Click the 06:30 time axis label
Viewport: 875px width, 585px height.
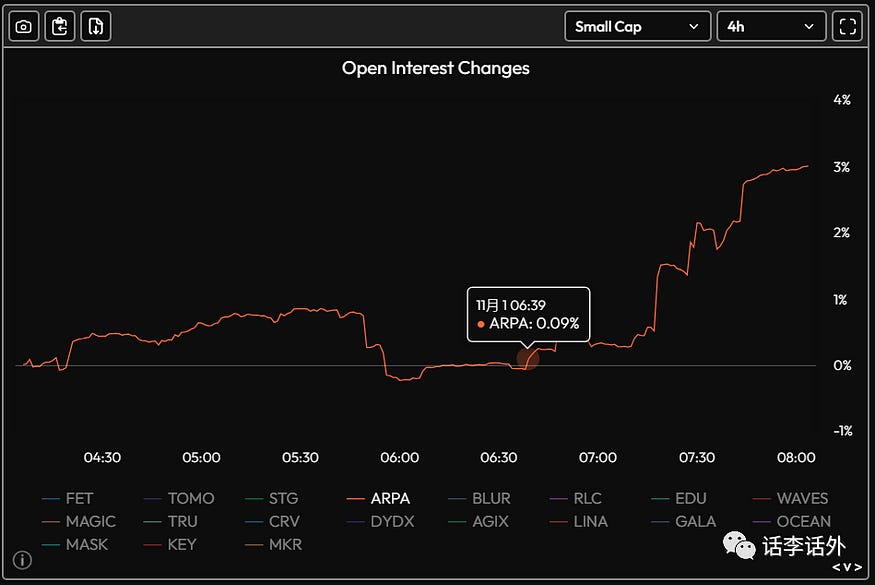coord(499,458)
